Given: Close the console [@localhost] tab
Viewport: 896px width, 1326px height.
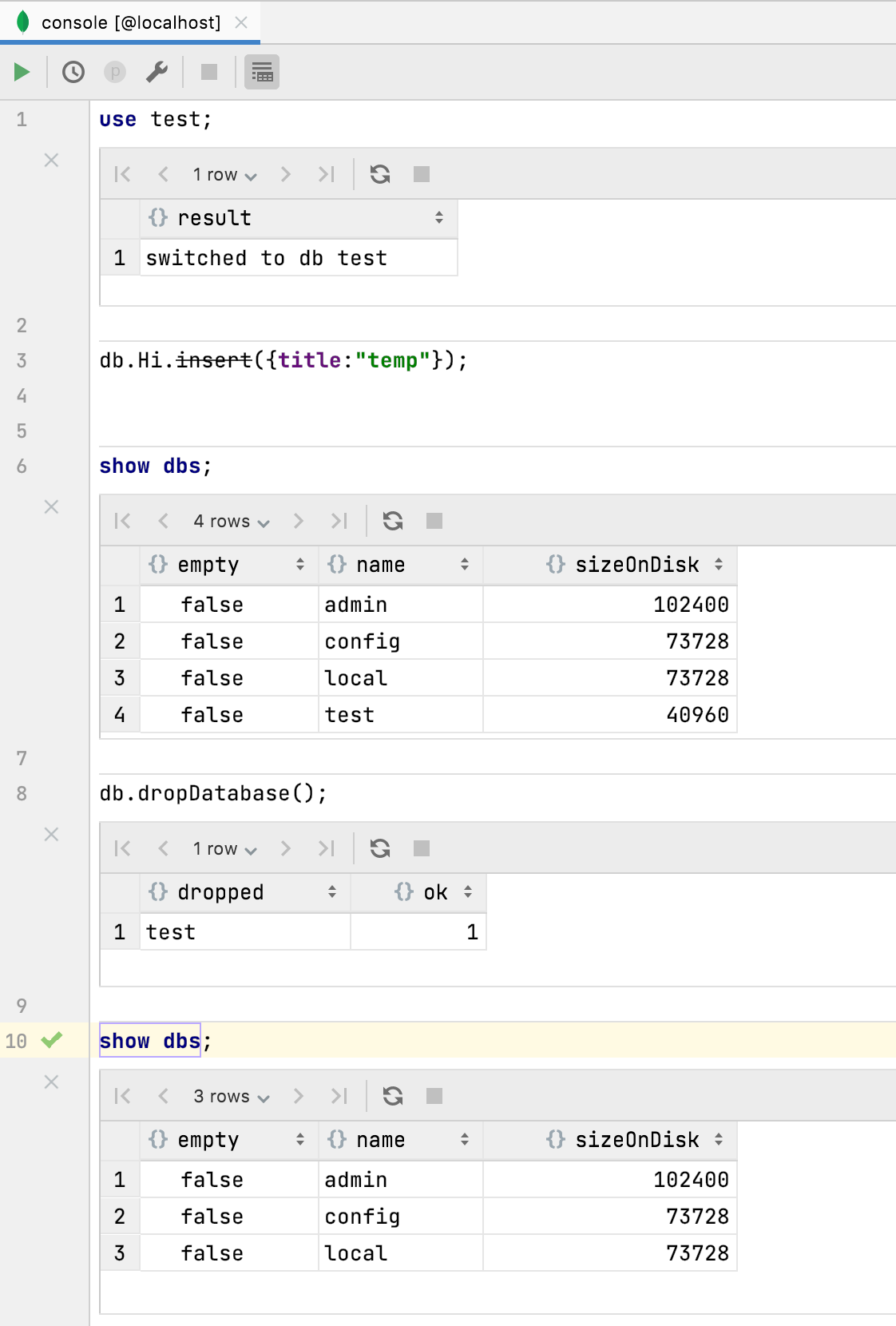Looking at the screenshot, I should point(241,22).
